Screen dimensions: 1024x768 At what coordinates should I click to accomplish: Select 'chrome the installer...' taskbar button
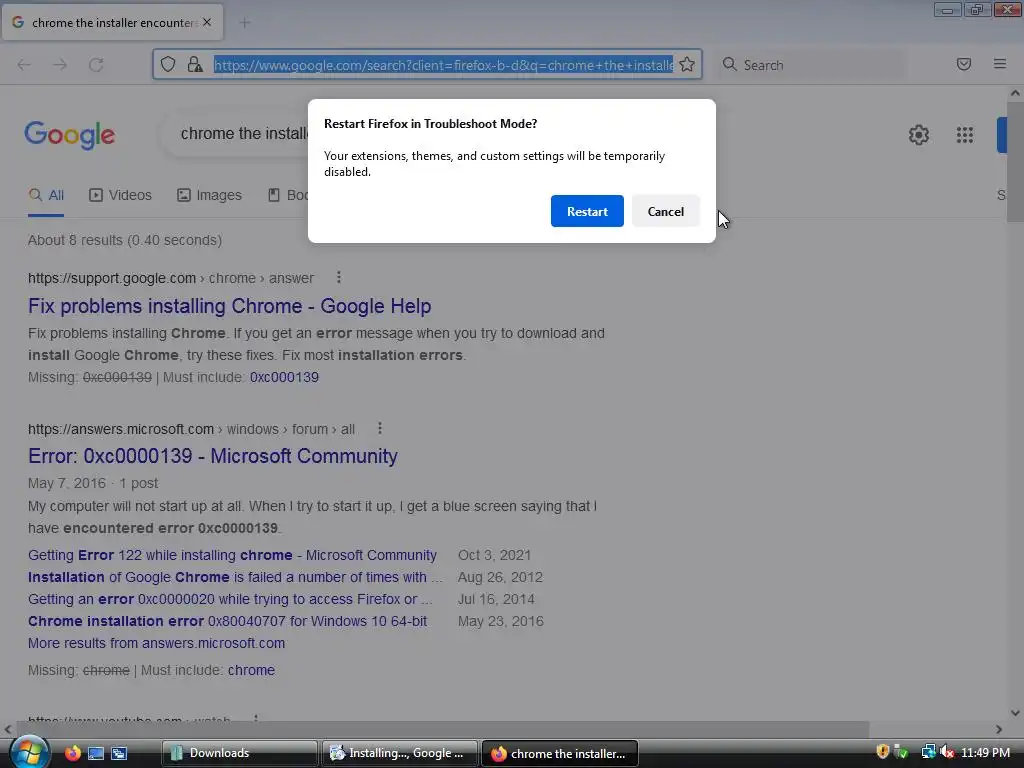[560, 753]
